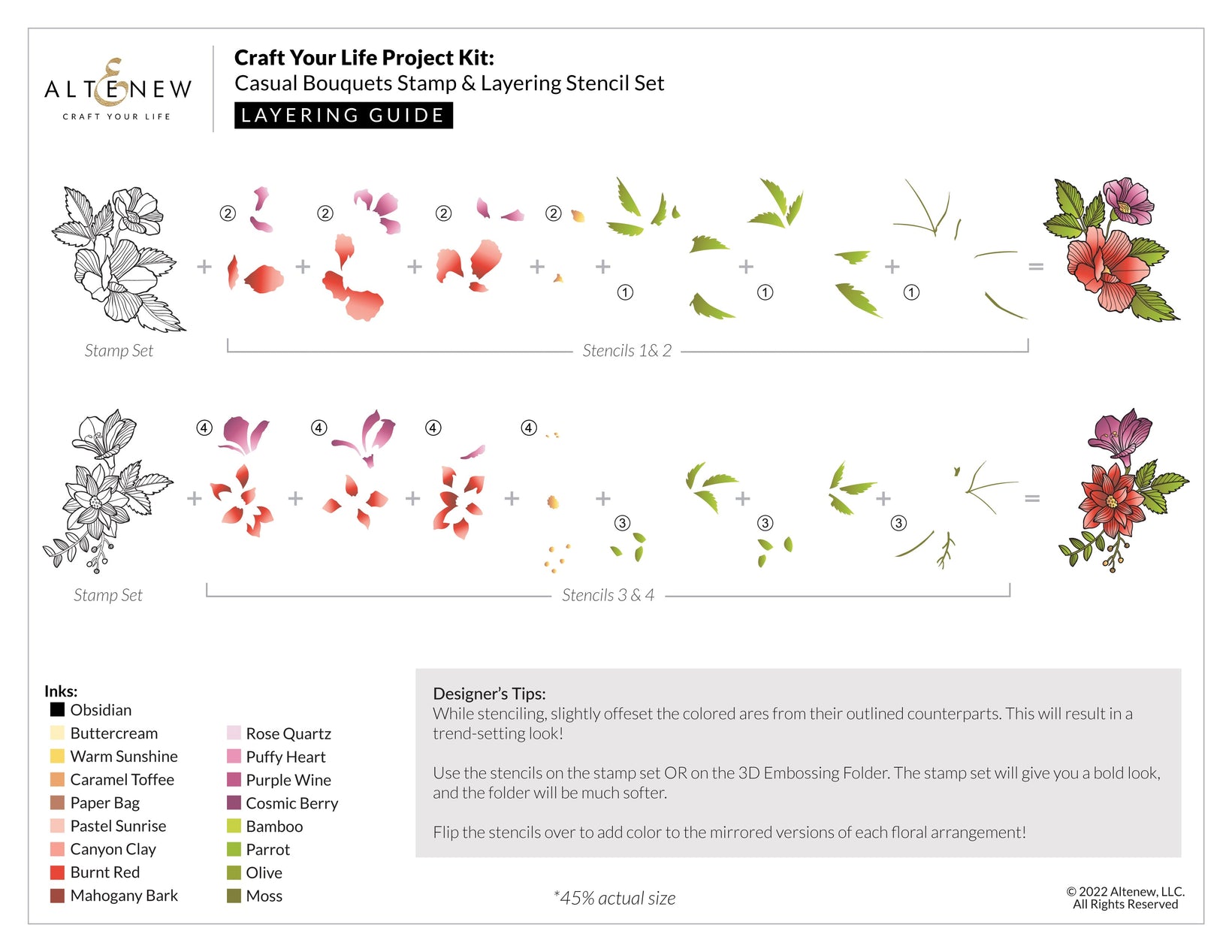Click the Moss ink swatch
The height and width of the screenshot is (952, 1232).
tap(234, 896)
